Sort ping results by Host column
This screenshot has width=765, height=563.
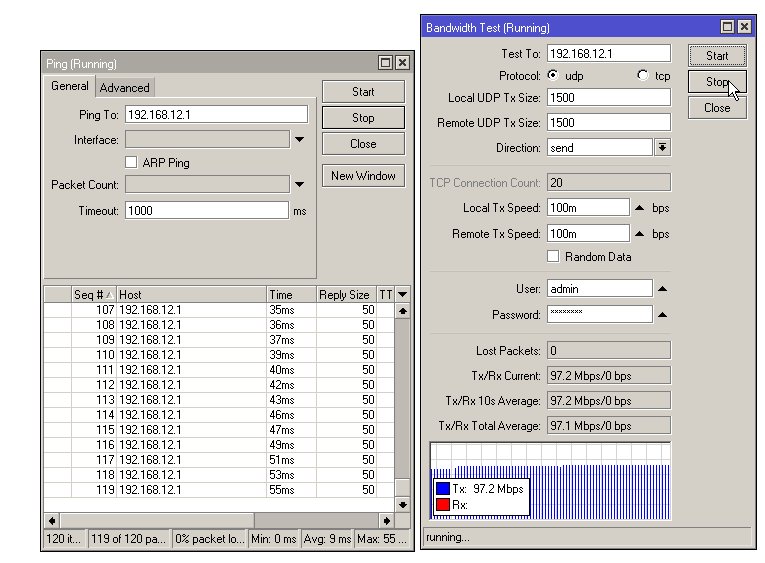[192, 295]
